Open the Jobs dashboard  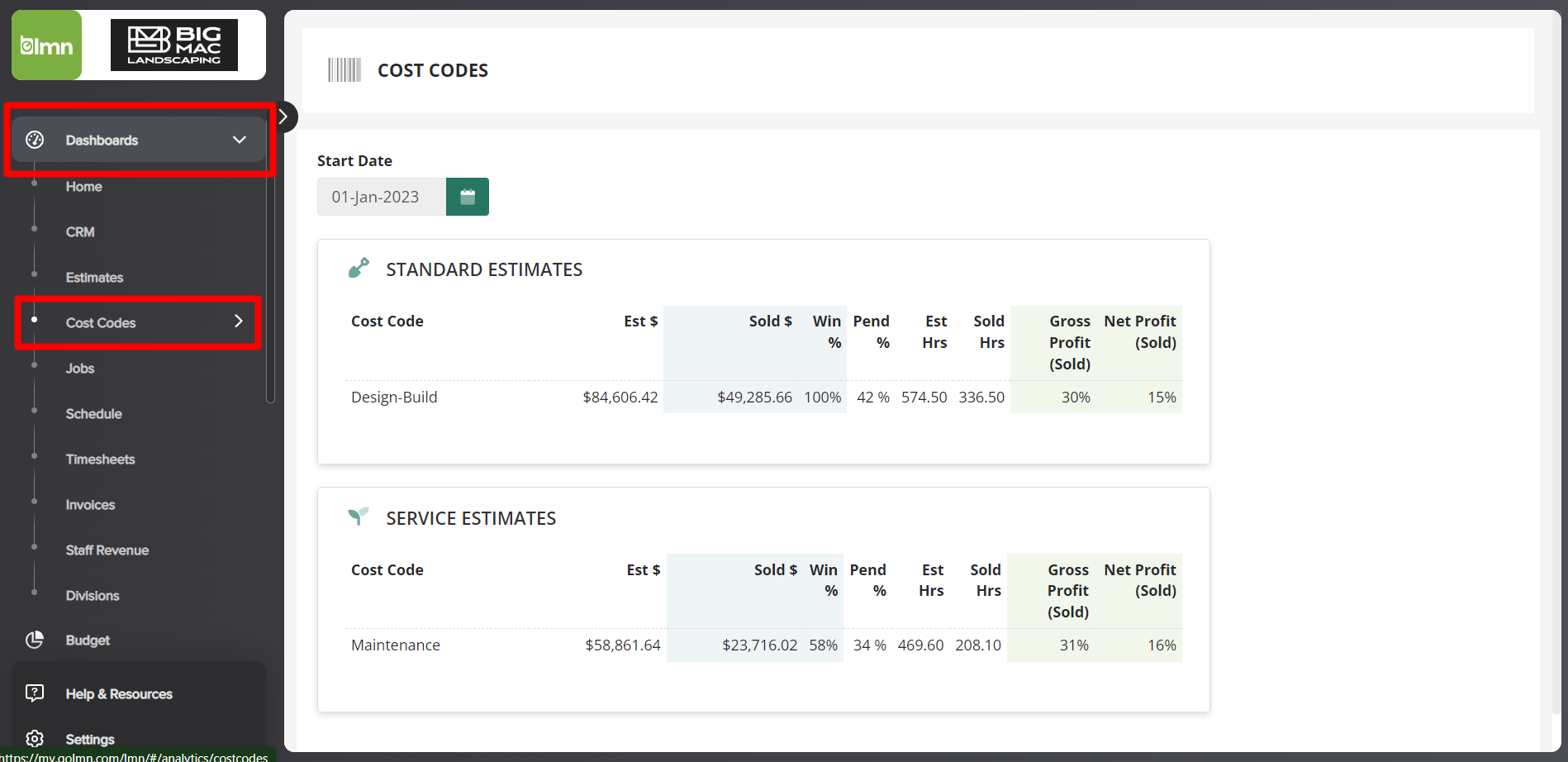[80, 369]
